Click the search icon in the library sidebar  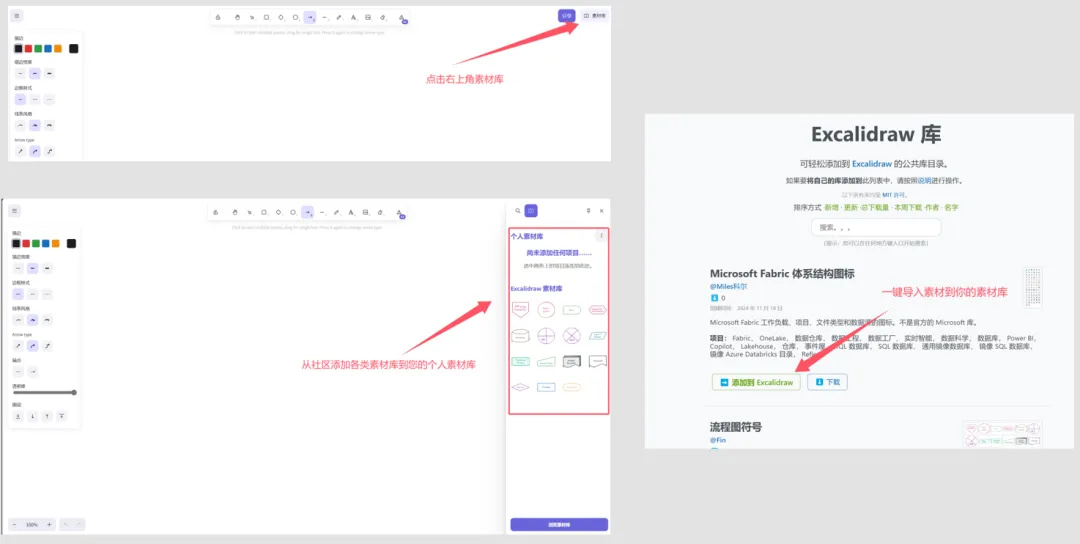(x=517, y=211)
